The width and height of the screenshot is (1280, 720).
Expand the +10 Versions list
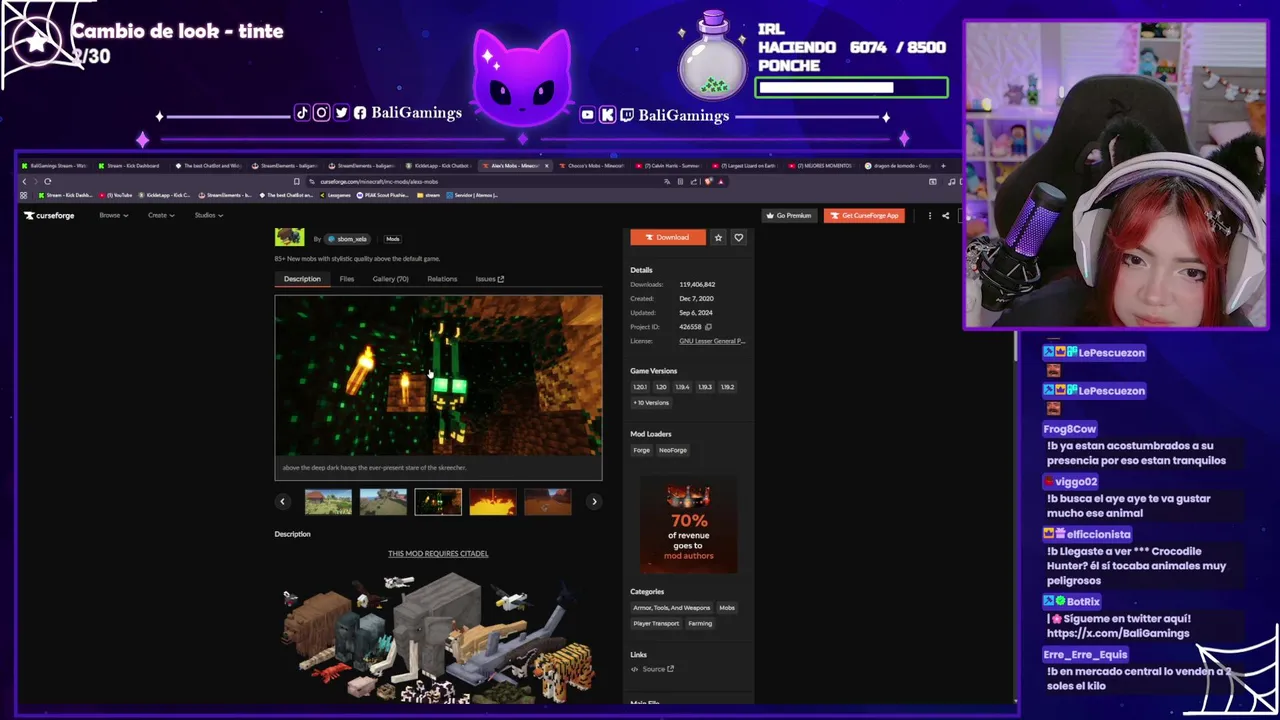coord(651,403)
